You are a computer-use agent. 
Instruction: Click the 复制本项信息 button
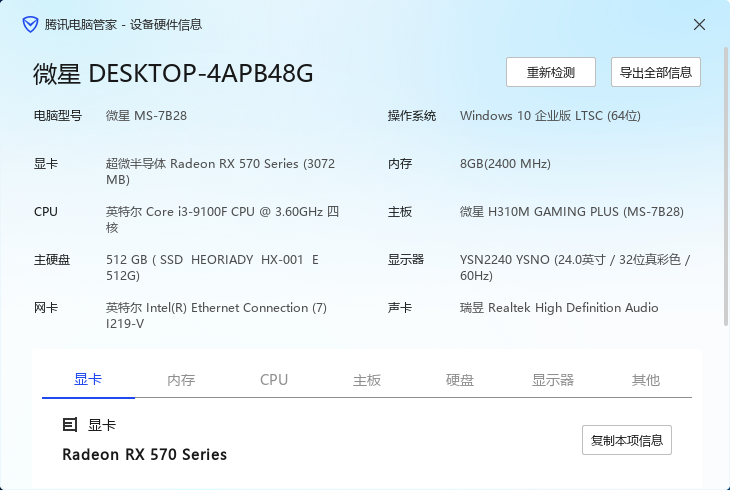[x=627, y=440]
